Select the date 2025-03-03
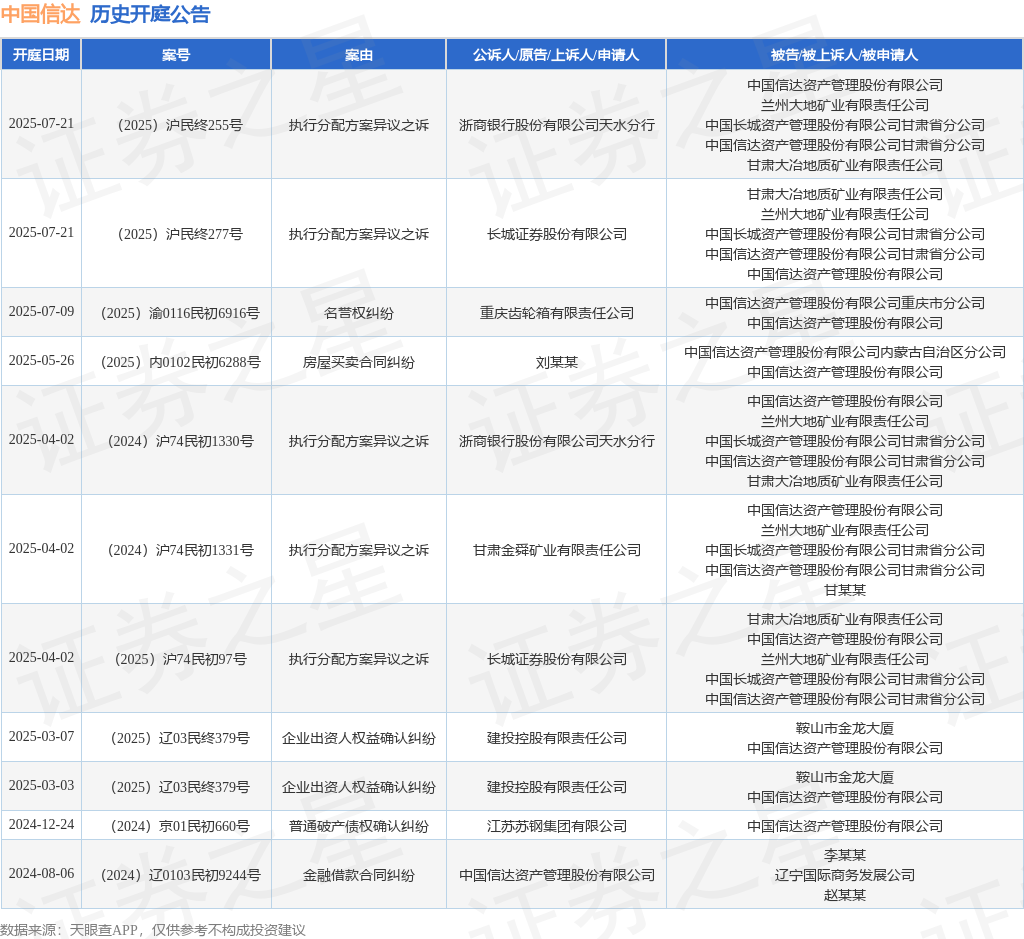1024x939 pixels. (x=41, y=786)
